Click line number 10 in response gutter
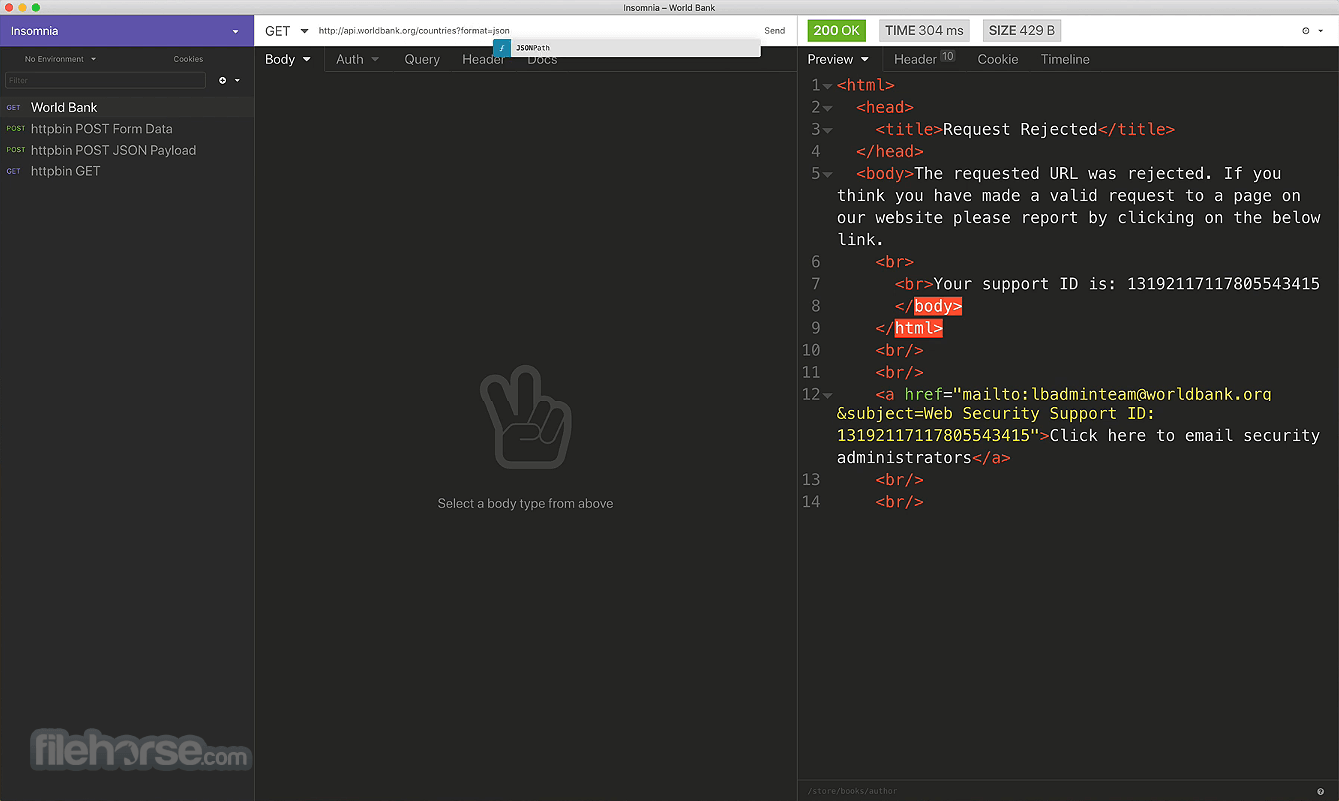The height and width of the screenshot is (801, 1339). 811,350
